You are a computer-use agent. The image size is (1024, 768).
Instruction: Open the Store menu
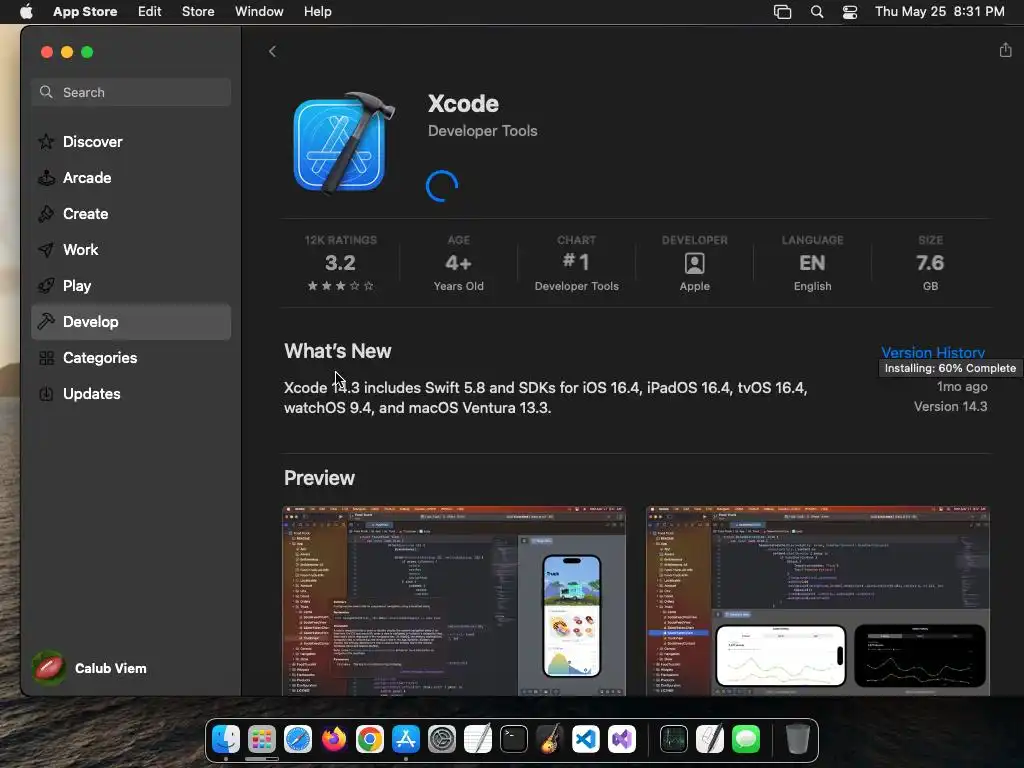click(198, 12)
